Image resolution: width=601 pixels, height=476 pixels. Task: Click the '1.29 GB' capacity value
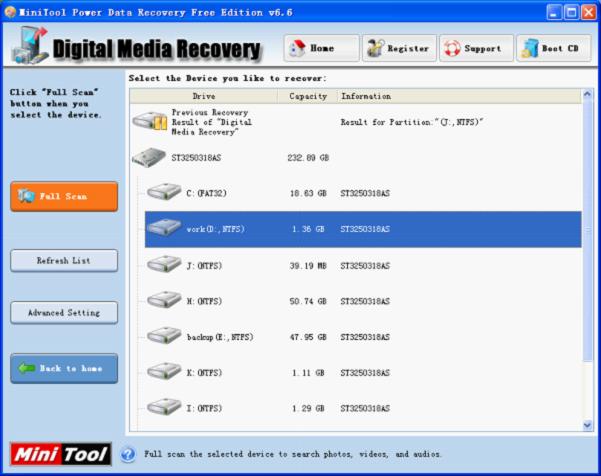pyautogui.click(x=308, y=409)
